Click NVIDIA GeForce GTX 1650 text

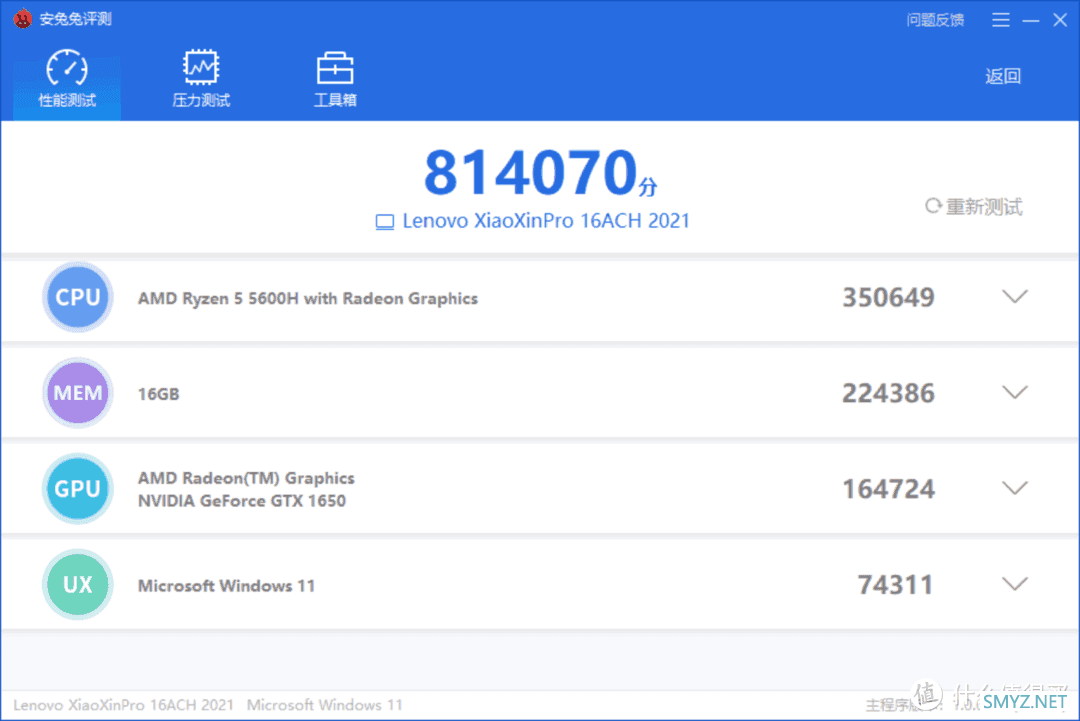[242, 501]
